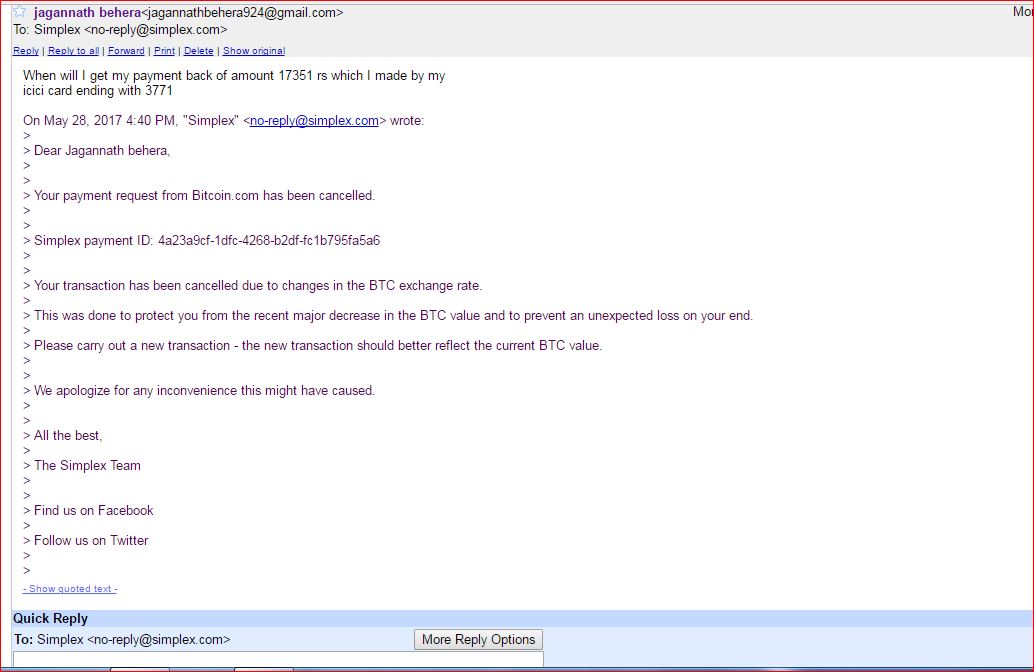The width and height of the screenshot is (1034, 672).
Task: Click the 'Follow us on Twitter' text
Action: pos(91,541)
